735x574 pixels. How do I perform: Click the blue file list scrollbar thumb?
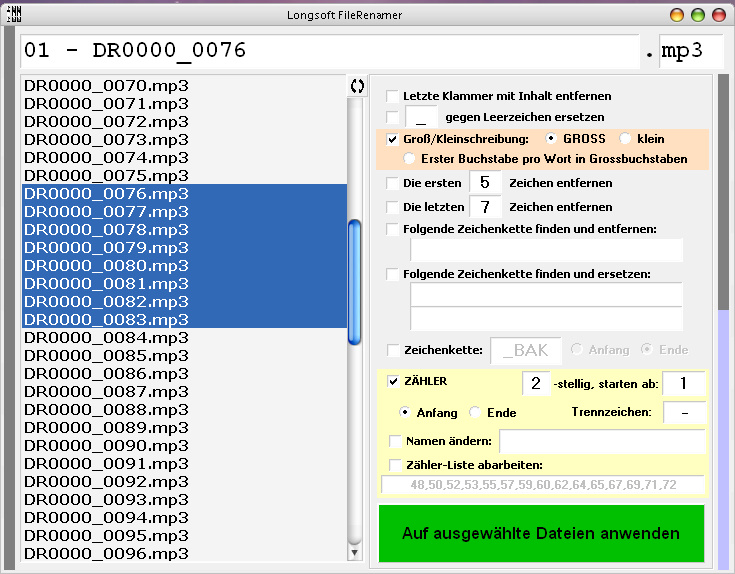(x=355, y=282)
